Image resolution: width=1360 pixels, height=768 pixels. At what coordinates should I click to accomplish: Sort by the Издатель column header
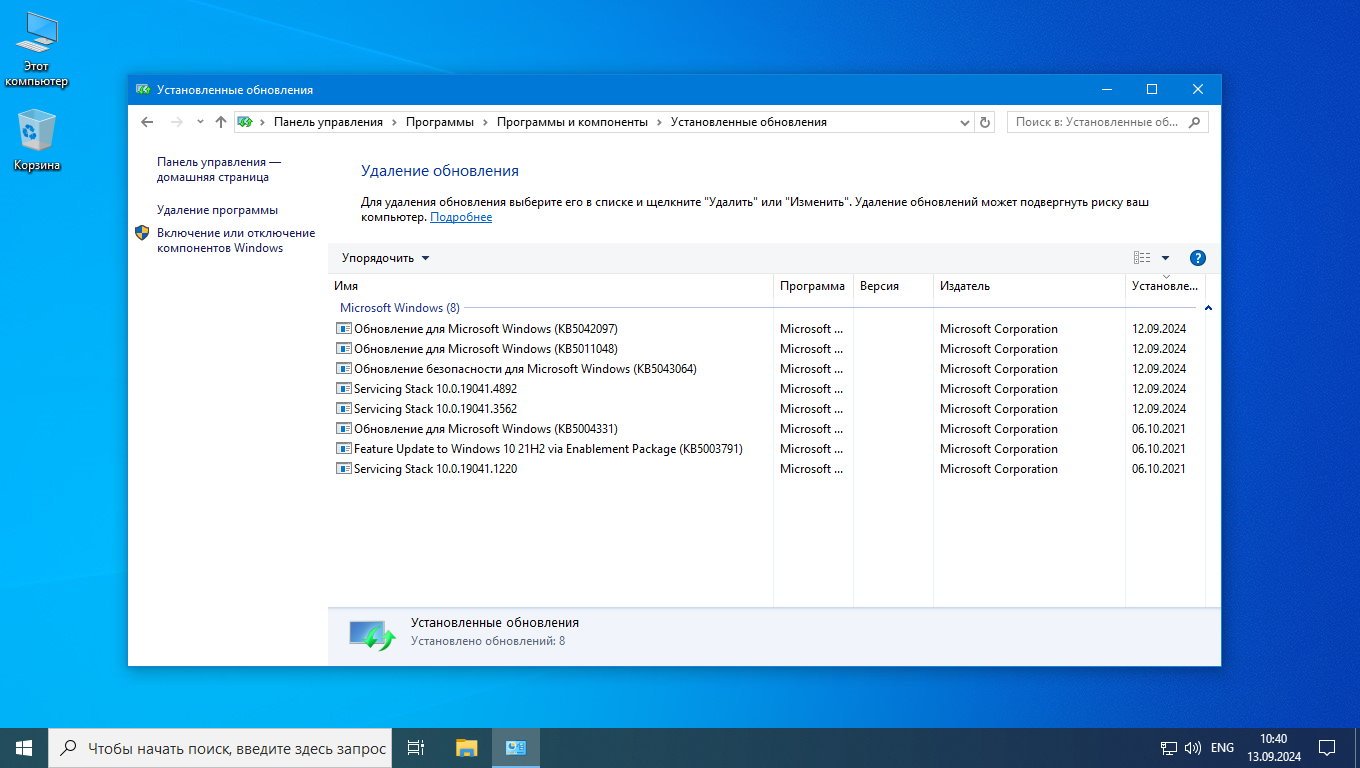[x=965, y=286]
